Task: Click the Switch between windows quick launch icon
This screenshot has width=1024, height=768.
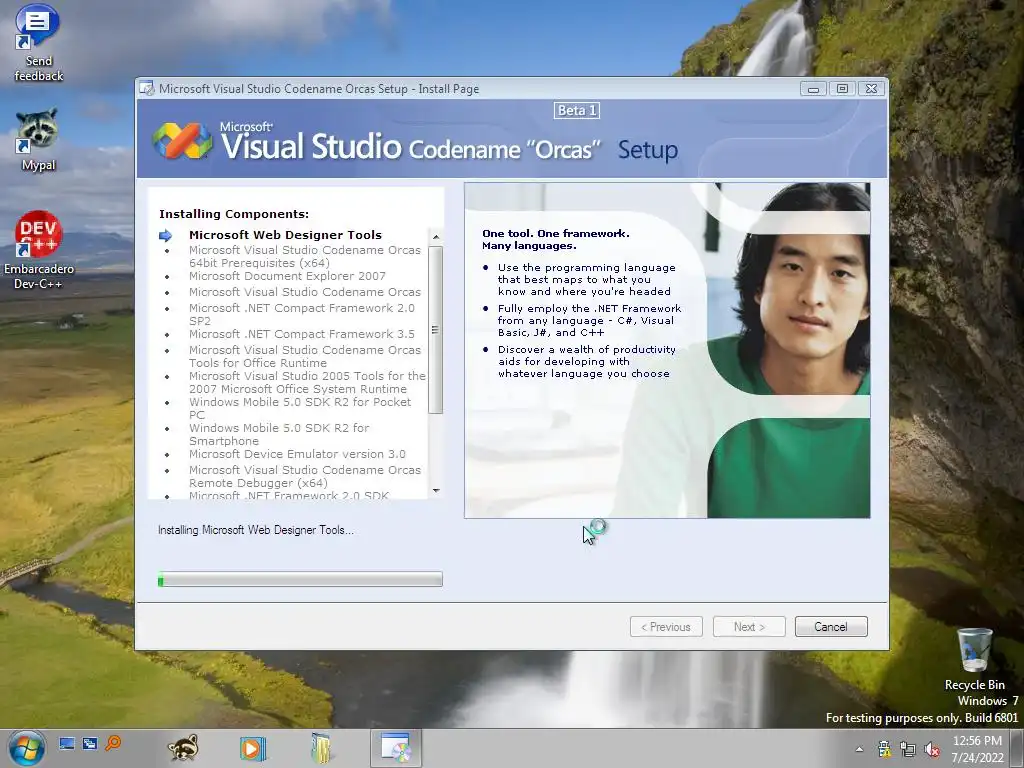Action: (x=90, y=743)
